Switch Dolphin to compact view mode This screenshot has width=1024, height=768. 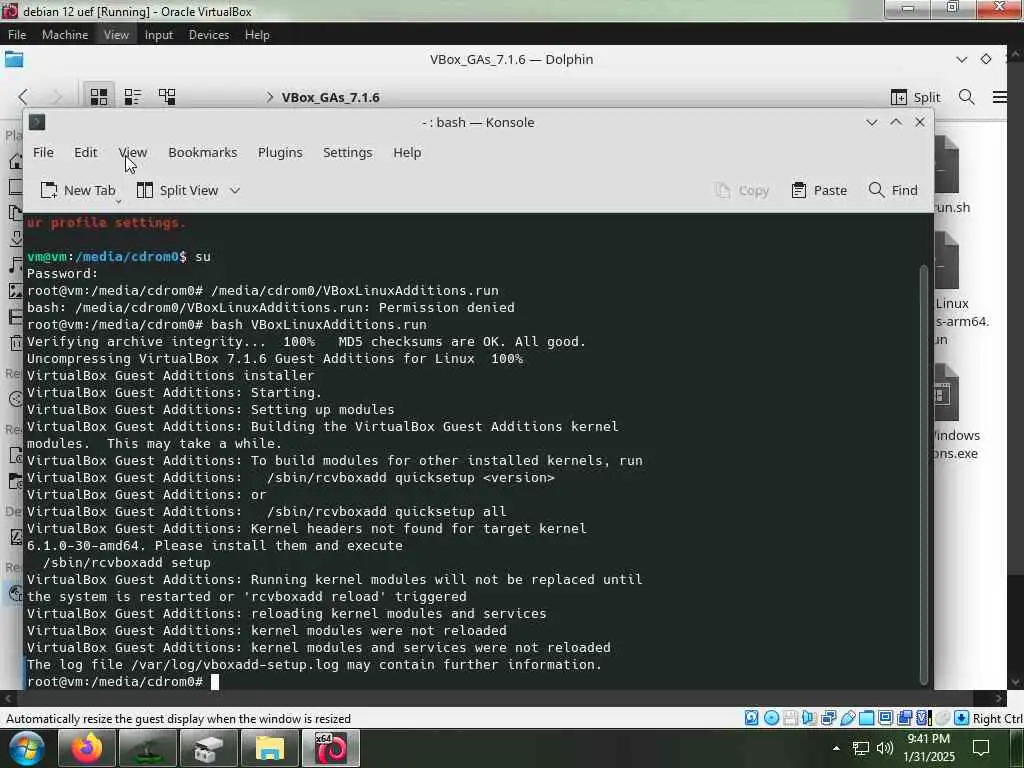[133, 97]
